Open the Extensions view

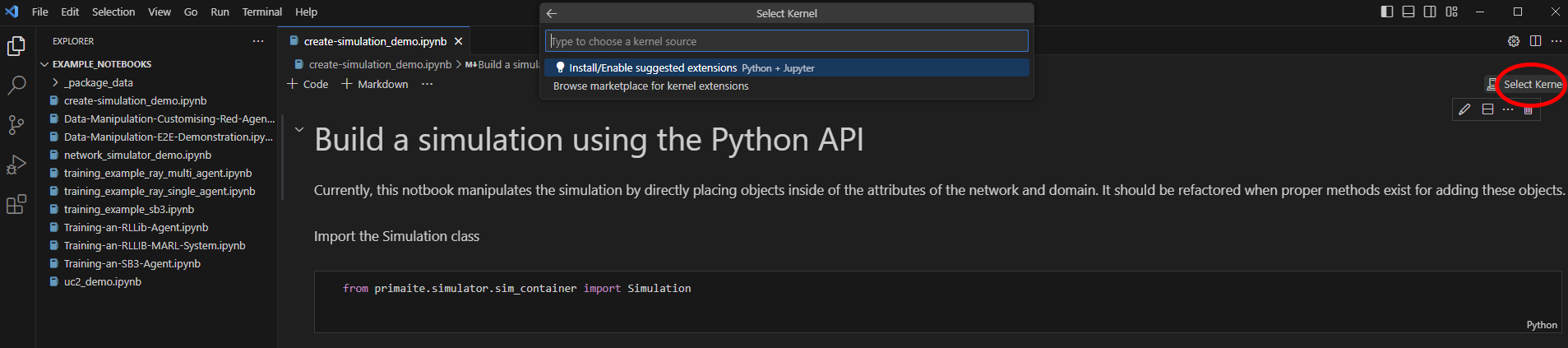[16, 205]
